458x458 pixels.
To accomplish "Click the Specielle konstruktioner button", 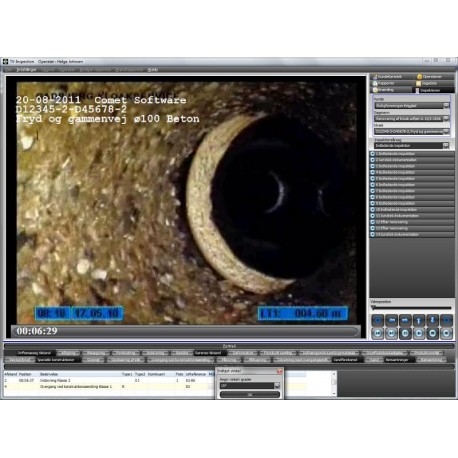I will (x=58, y=360).
